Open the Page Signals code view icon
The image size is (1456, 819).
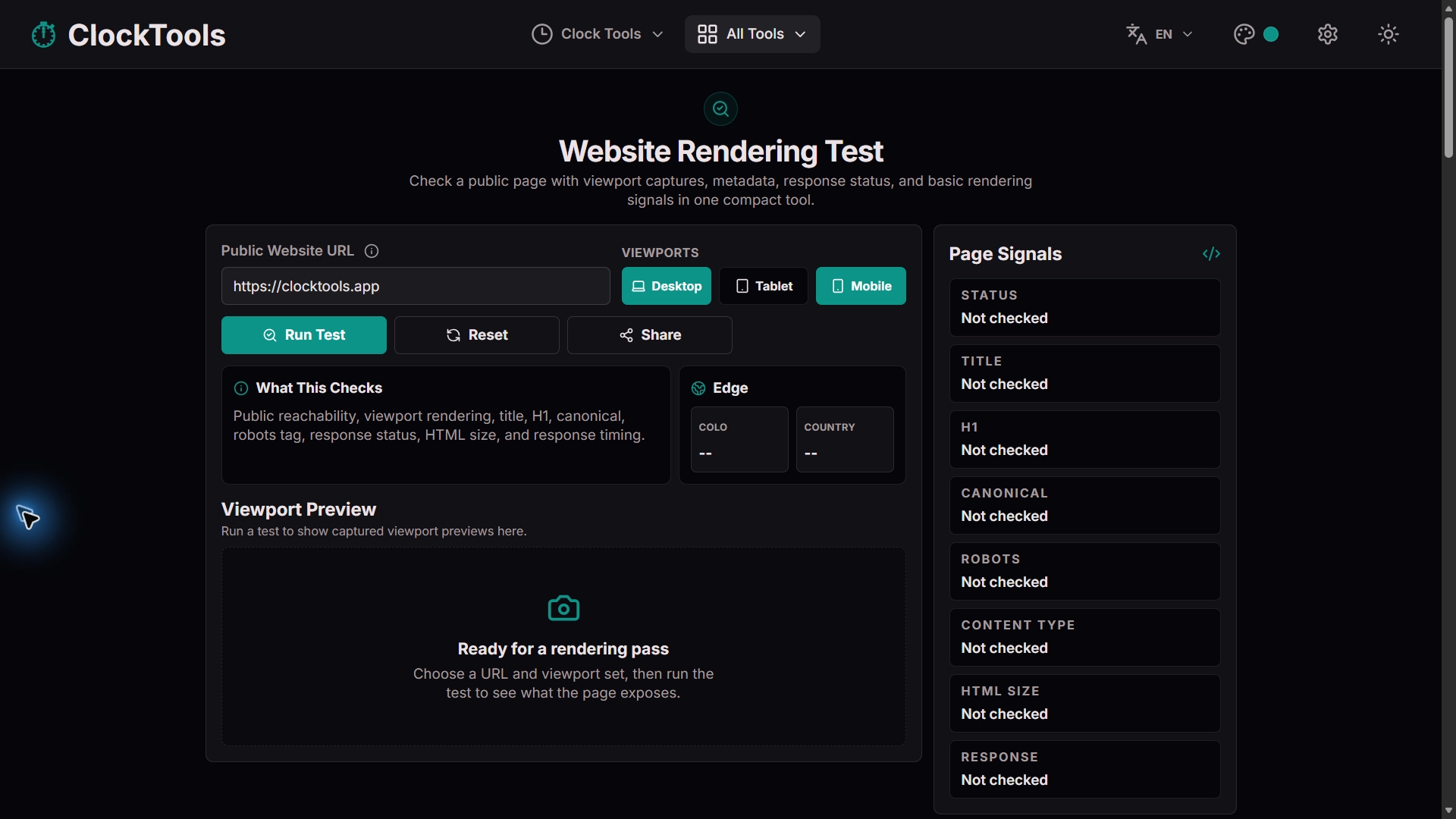(1211, 254)
